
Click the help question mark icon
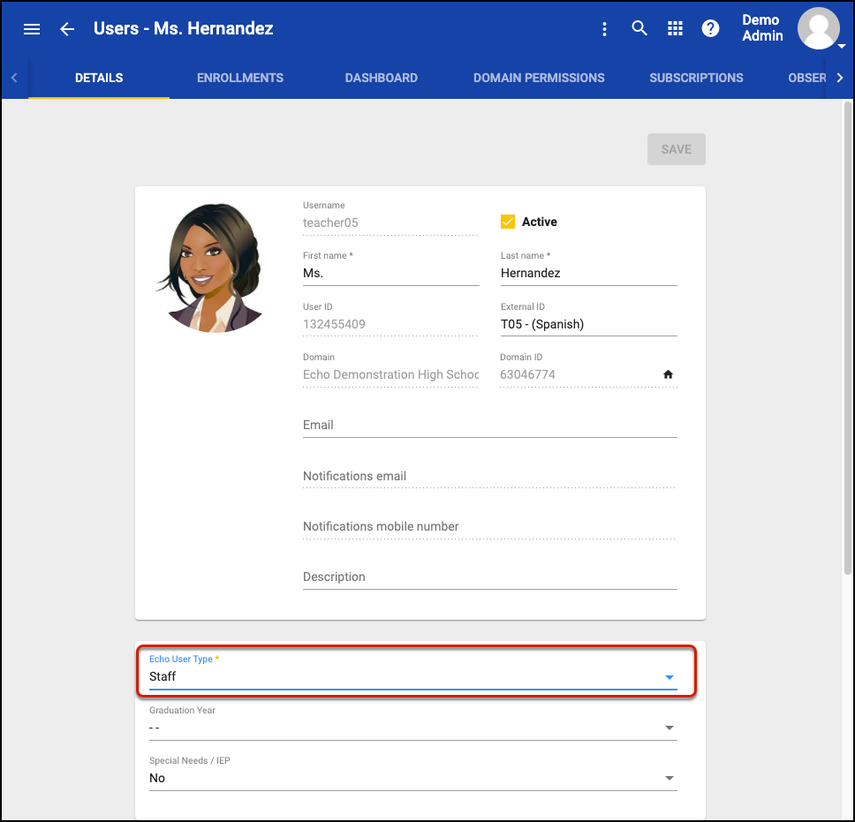(x=710, y=29)
